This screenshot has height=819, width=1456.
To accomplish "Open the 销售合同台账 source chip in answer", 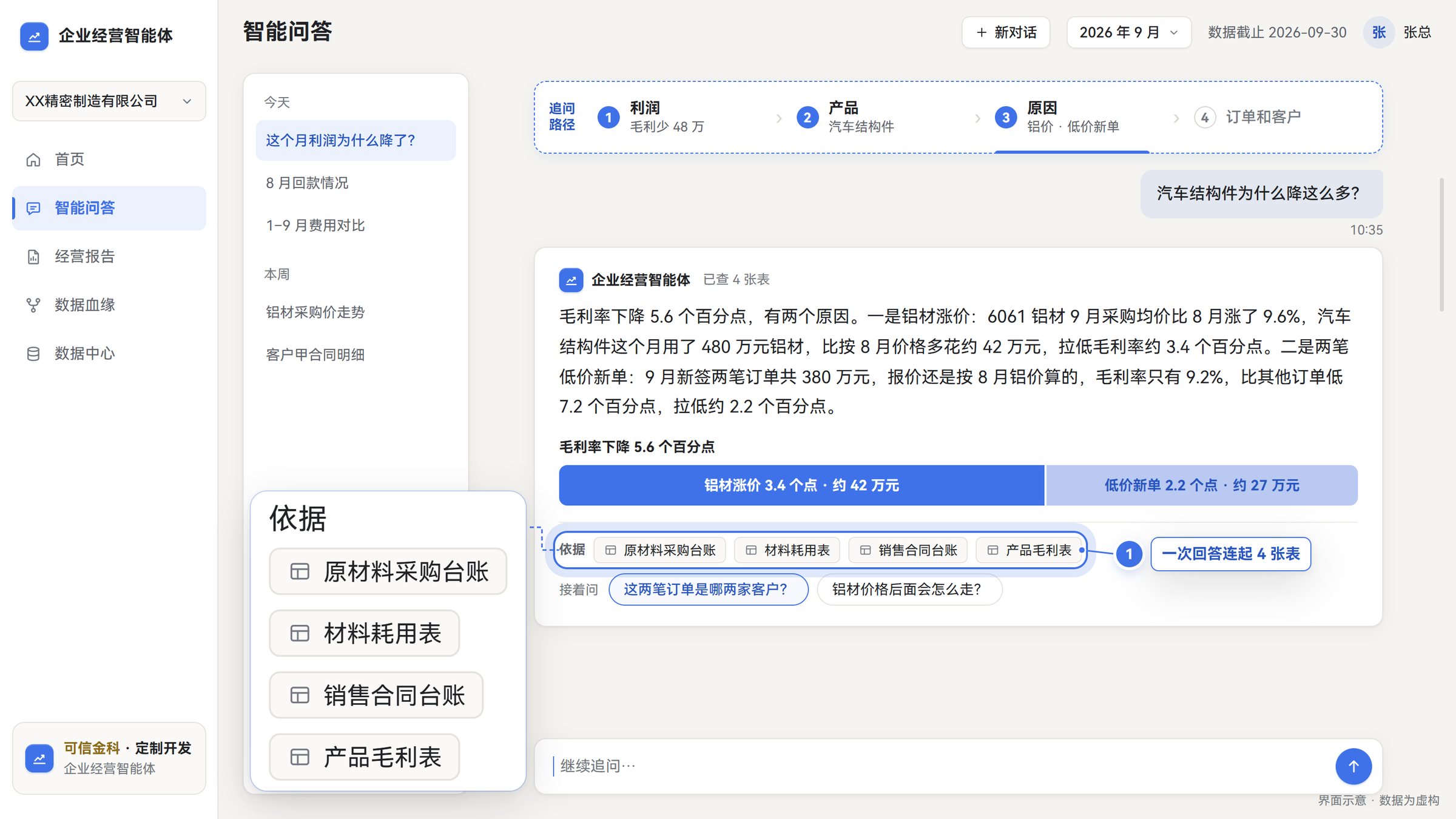I will [x=908, y=550].
